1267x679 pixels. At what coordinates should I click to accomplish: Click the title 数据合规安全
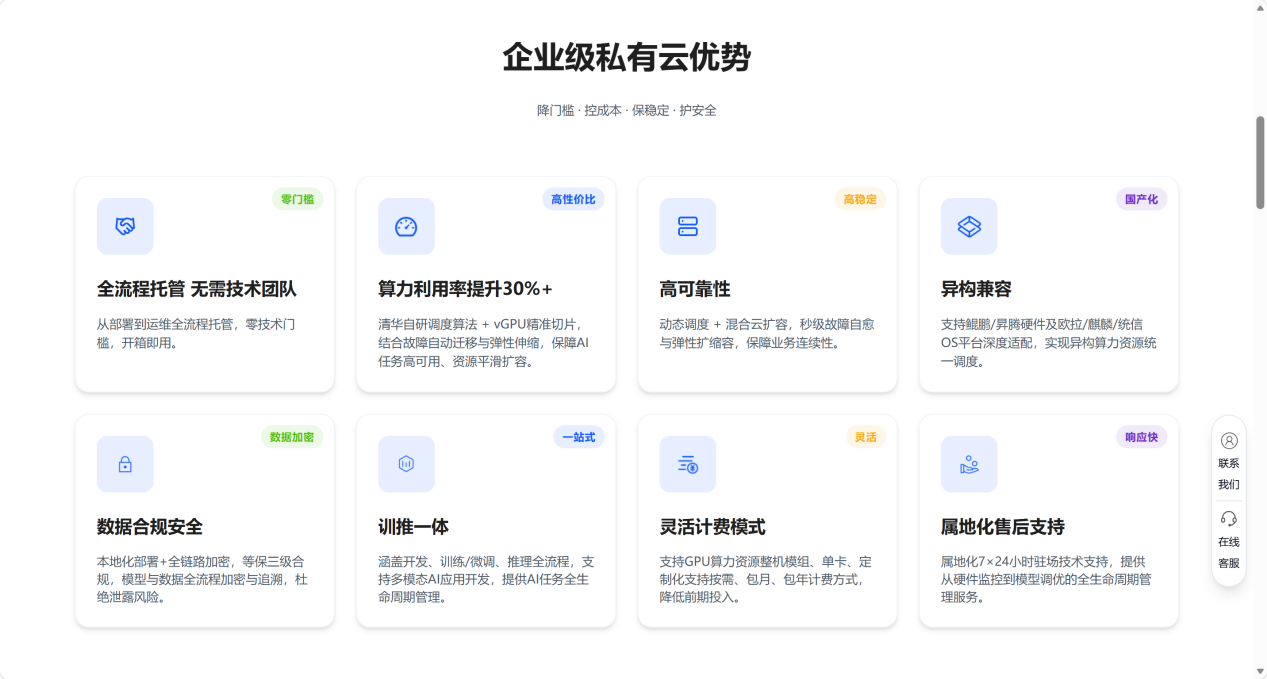click(150, 527)
